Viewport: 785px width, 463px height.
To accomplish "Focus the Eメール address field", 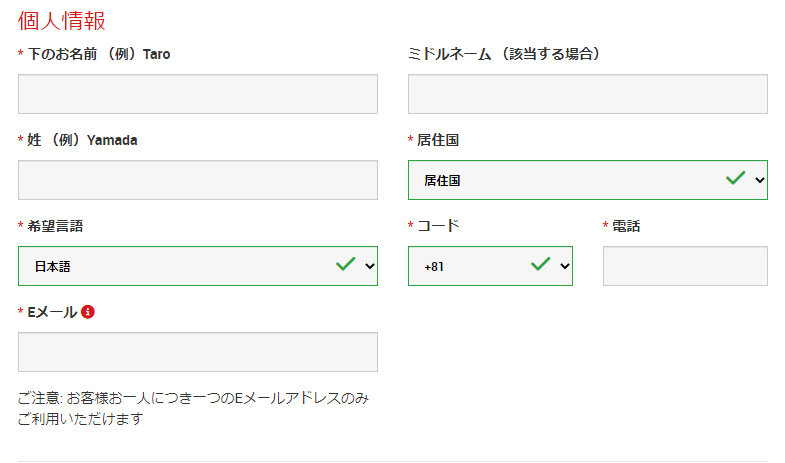I will pos(198,352).
